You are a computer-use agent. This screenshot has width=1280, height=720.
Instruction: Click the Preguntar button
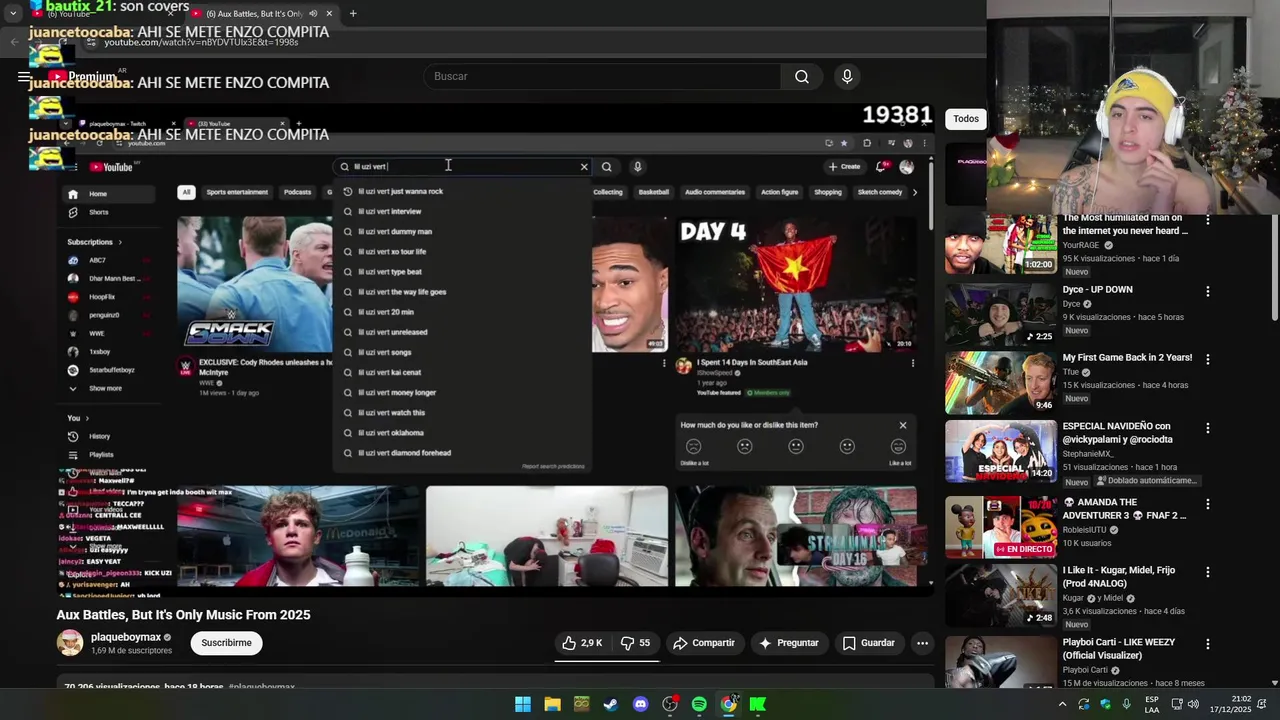click(x=788, y=643)
